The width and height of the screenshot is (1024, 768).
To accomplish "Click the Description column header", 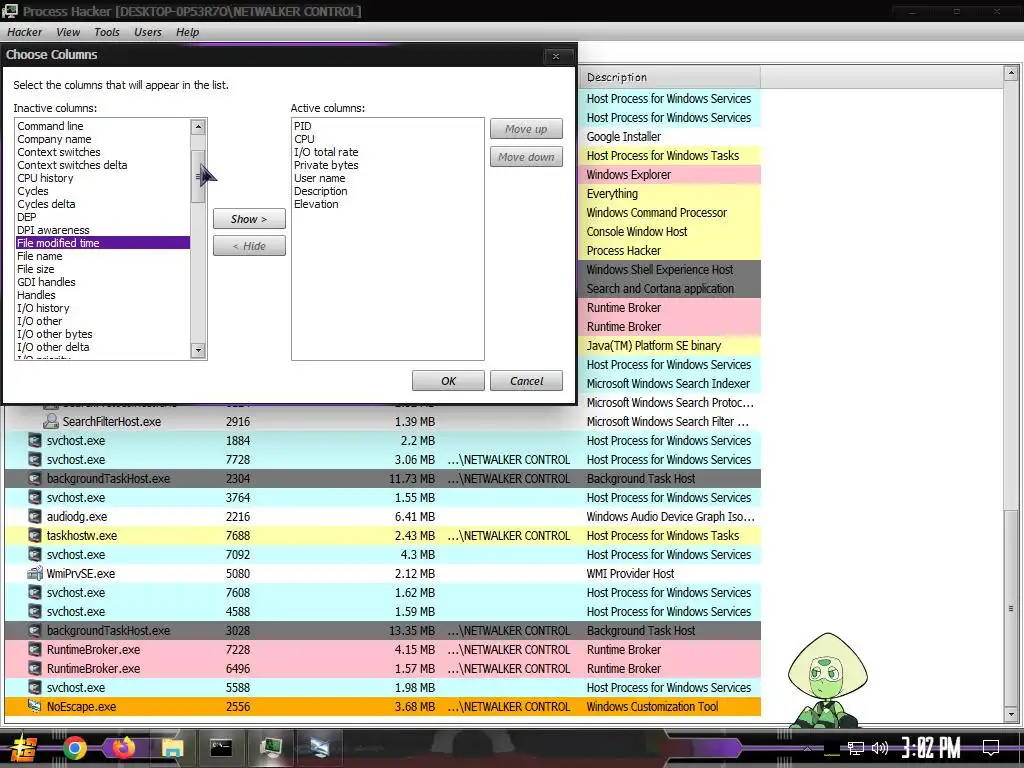I will [x=669, y=77].
